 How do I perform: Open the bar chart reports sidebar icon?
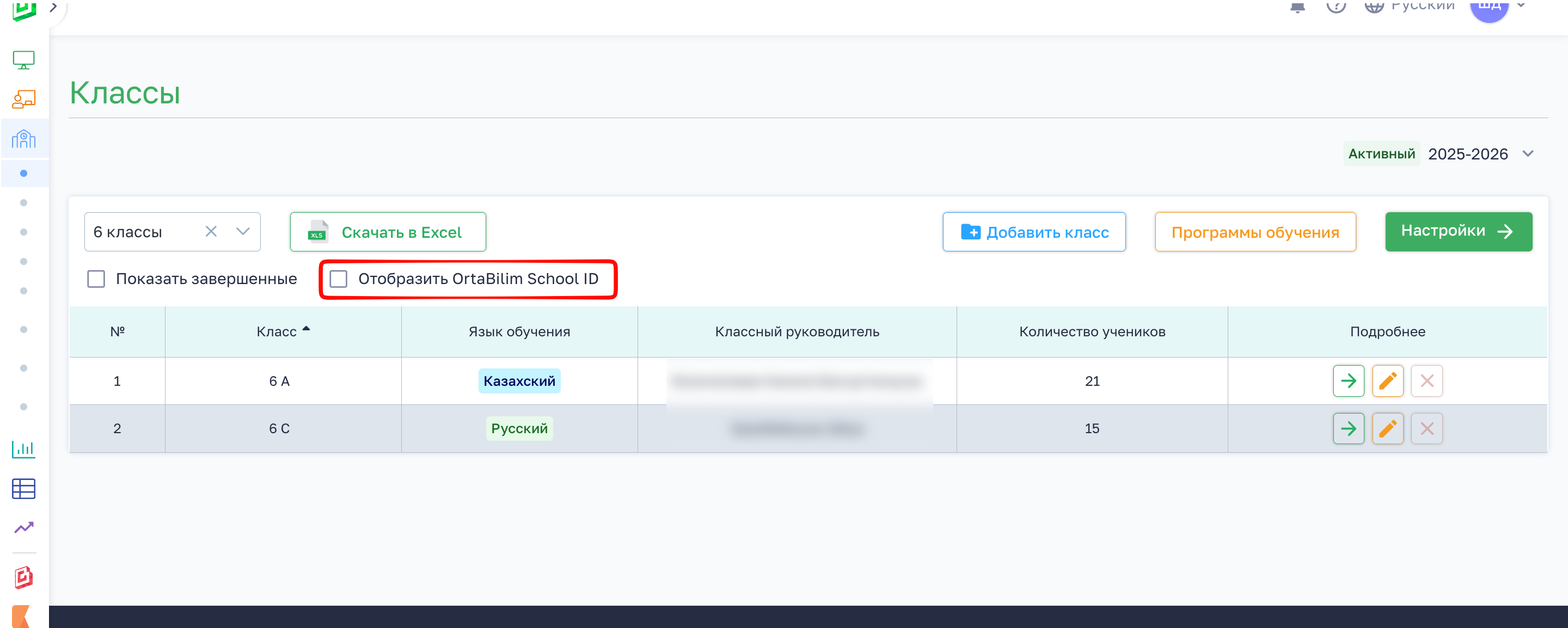coord(24,449)
